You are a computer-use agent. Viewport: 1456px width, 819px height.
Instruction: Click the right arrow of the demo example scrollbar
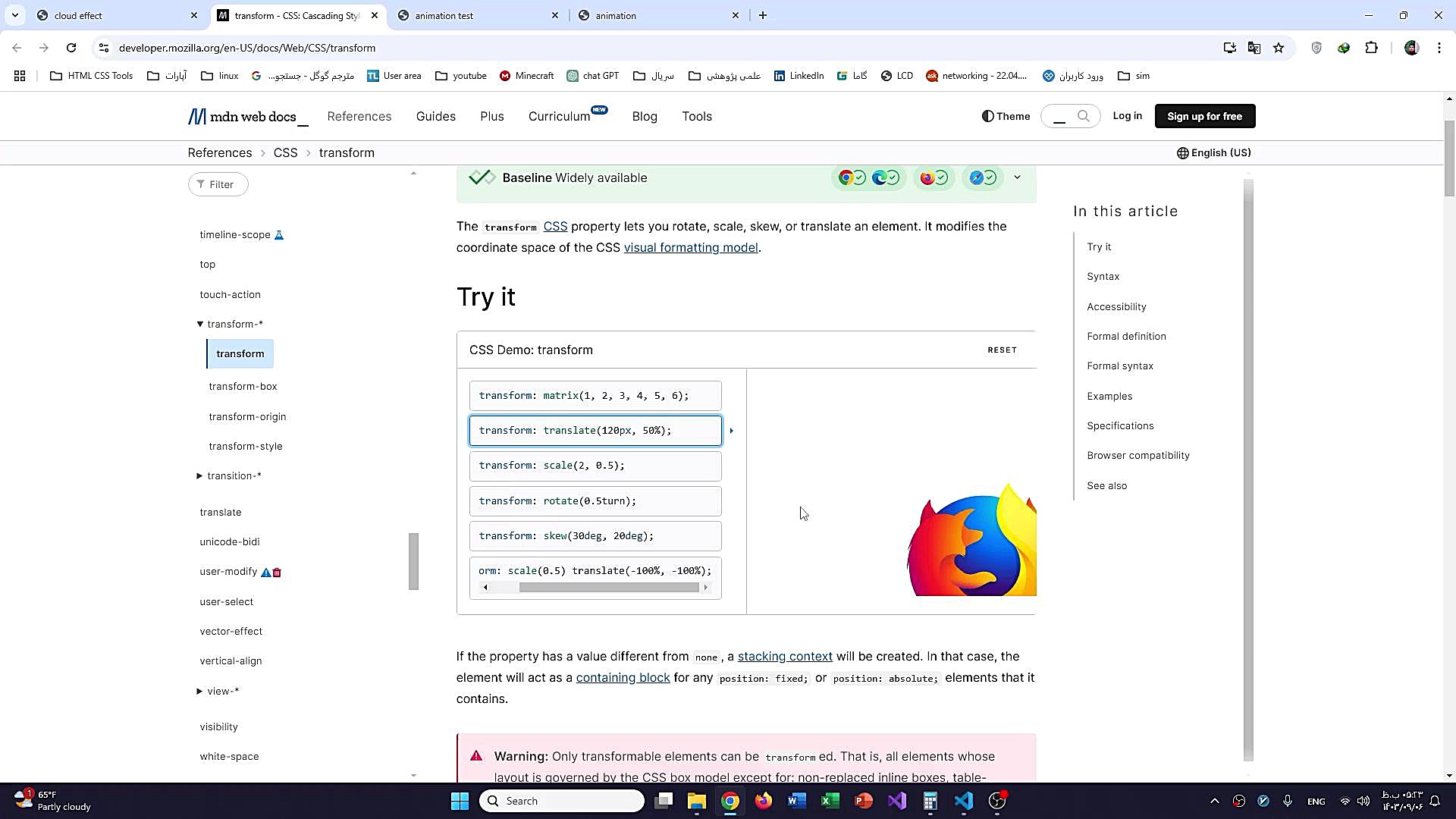pos(706,588)
